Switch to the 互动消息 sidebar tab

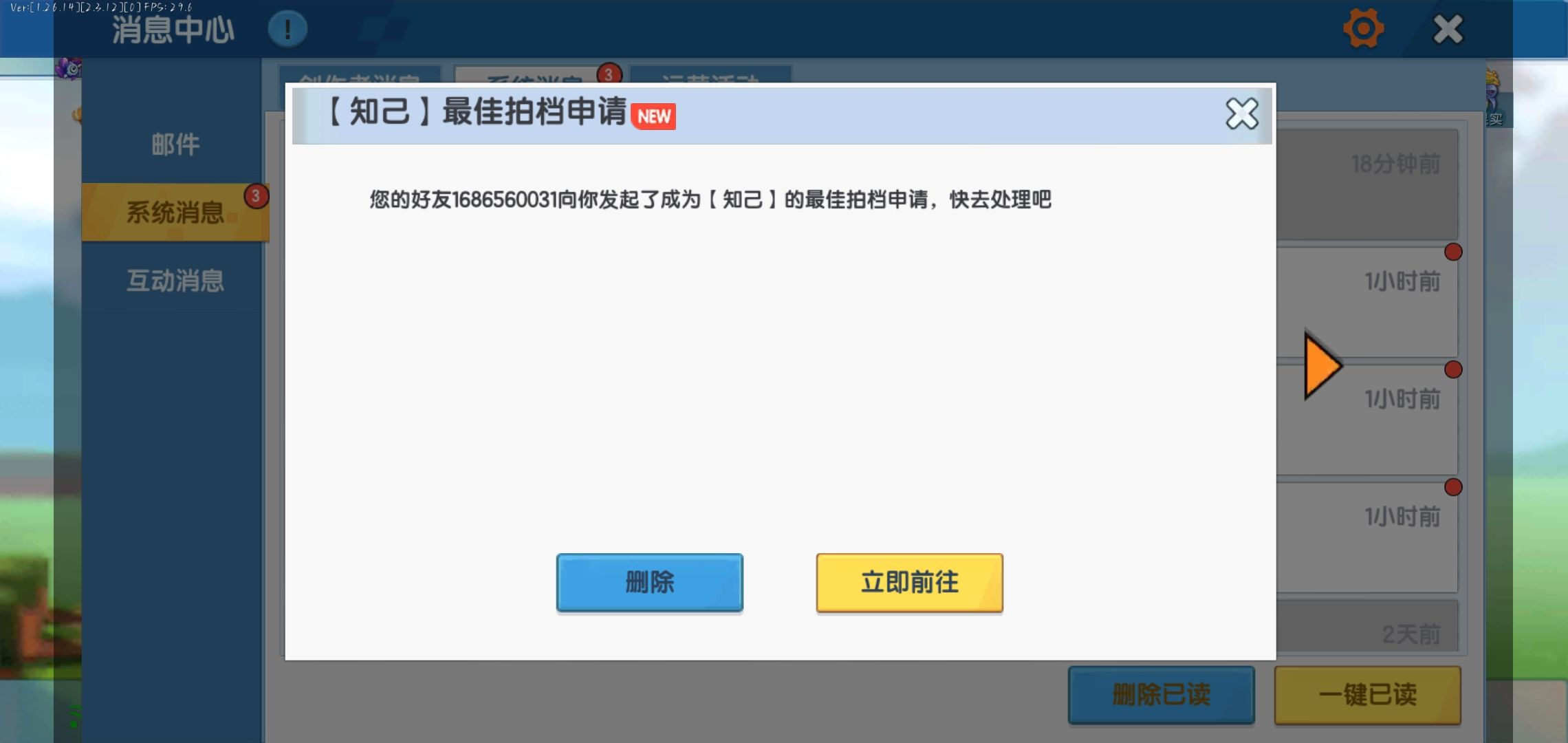tap(175, 281)
